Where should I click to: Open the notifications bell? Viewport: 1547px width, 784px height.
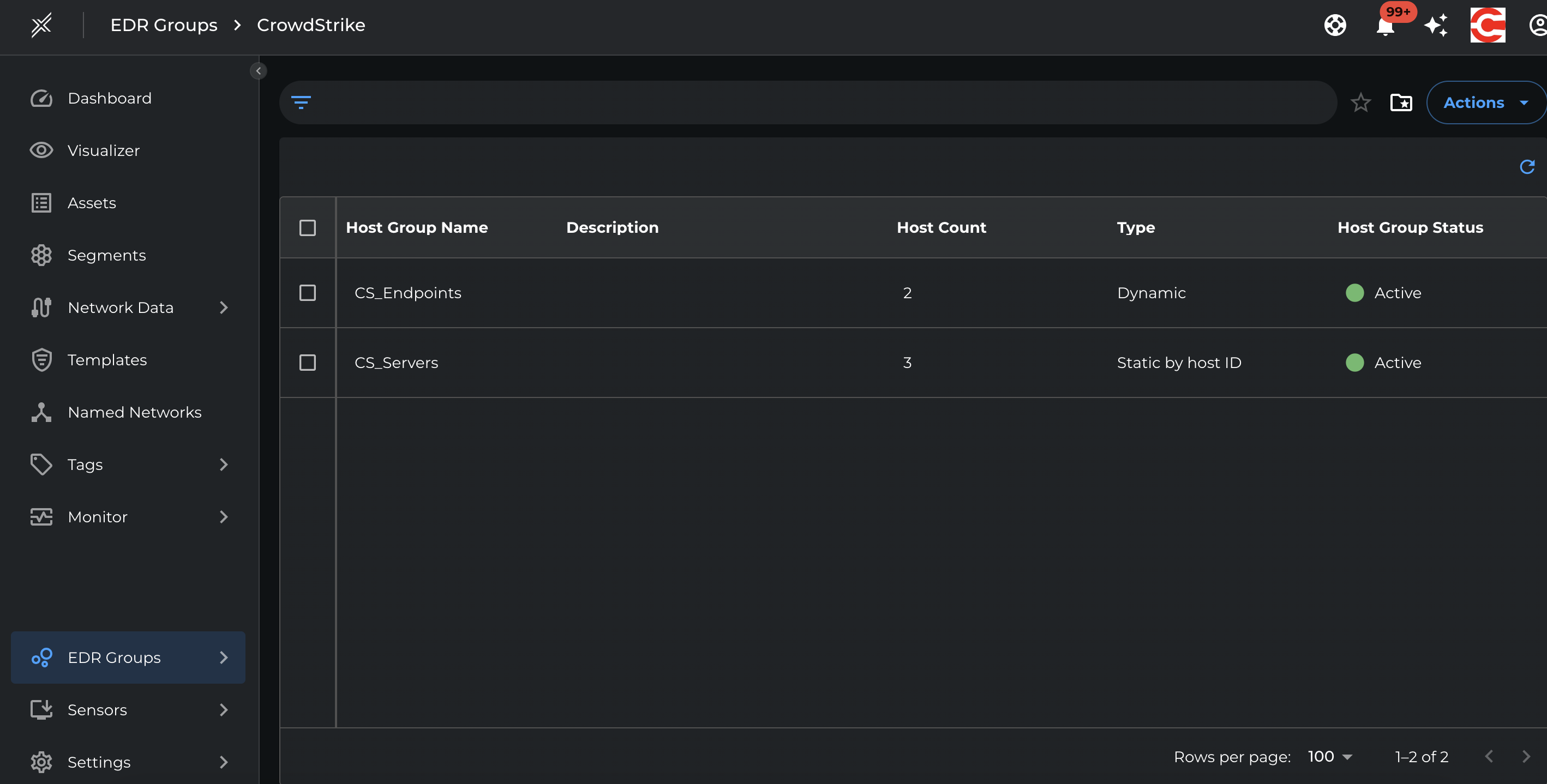1385,26
